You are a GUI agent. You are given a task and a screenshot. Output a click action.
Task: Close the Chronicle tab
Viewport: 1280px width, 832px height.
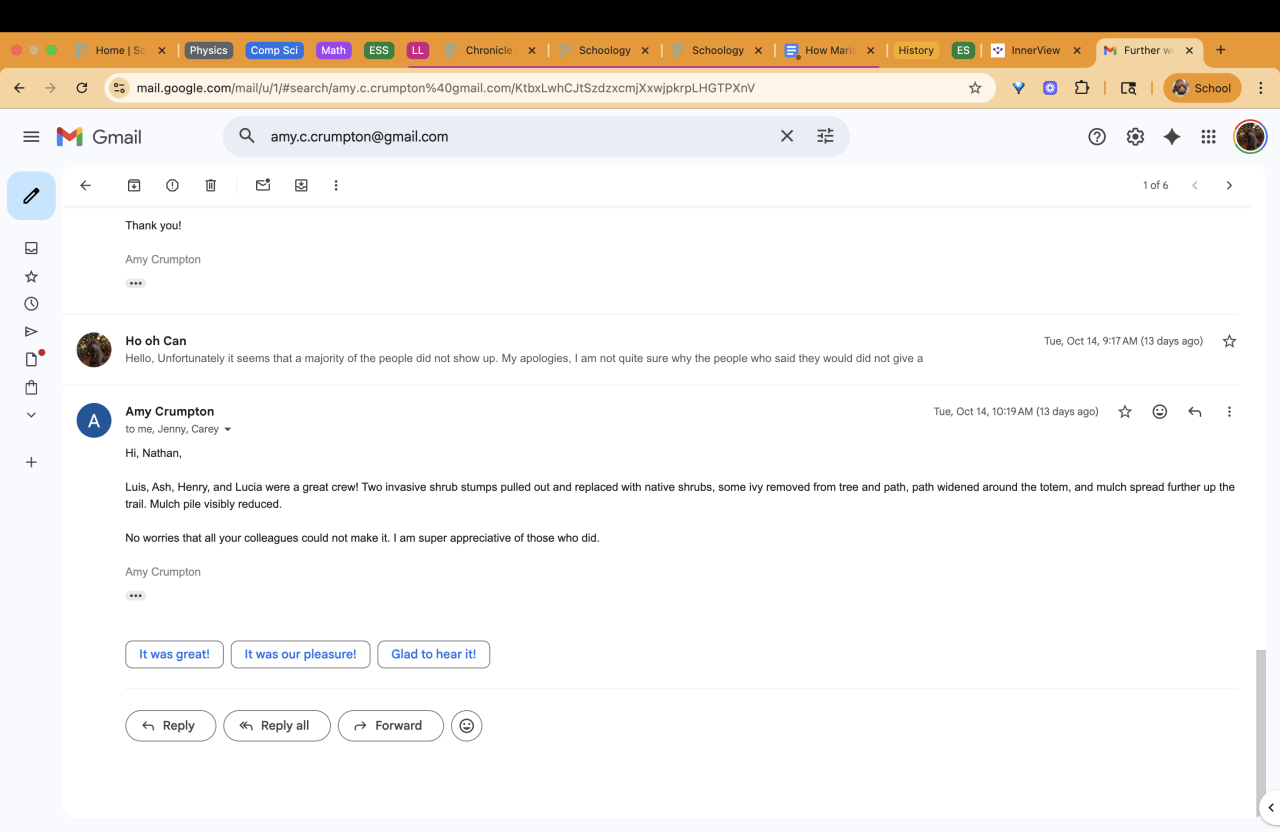tap(531, 50)
